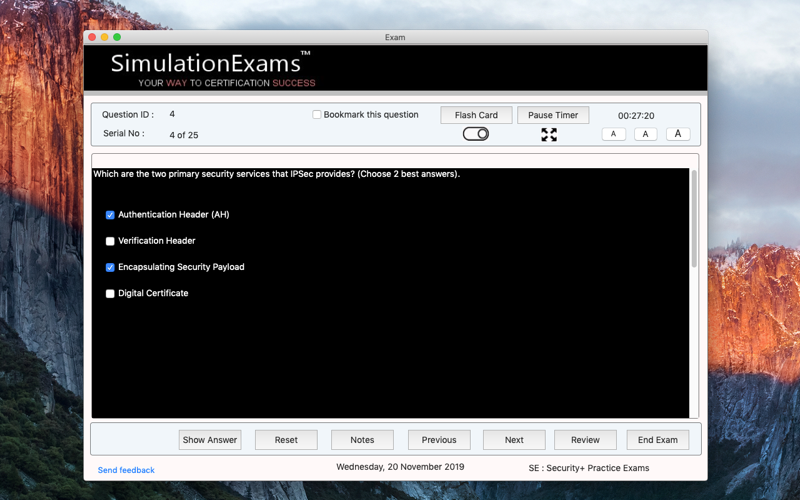
Task: Check the Verification Header option
Action: (110, 241)
